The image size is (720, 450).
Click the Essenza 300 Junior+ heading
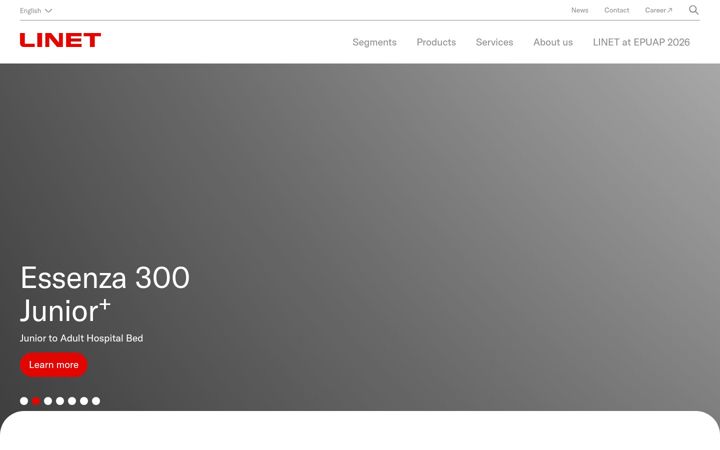click(105, 294)
